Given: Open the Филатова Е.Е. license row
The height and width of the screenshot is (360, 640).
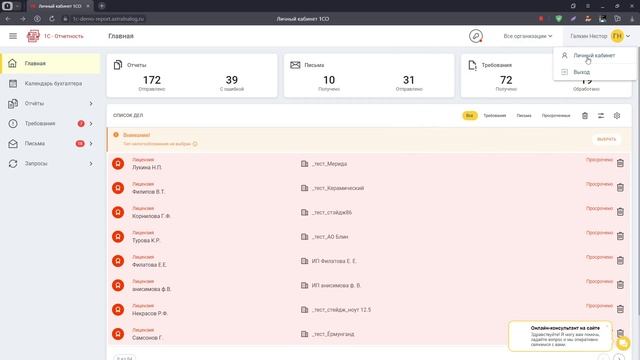Looking at the screenshot, I should [369, 261].
